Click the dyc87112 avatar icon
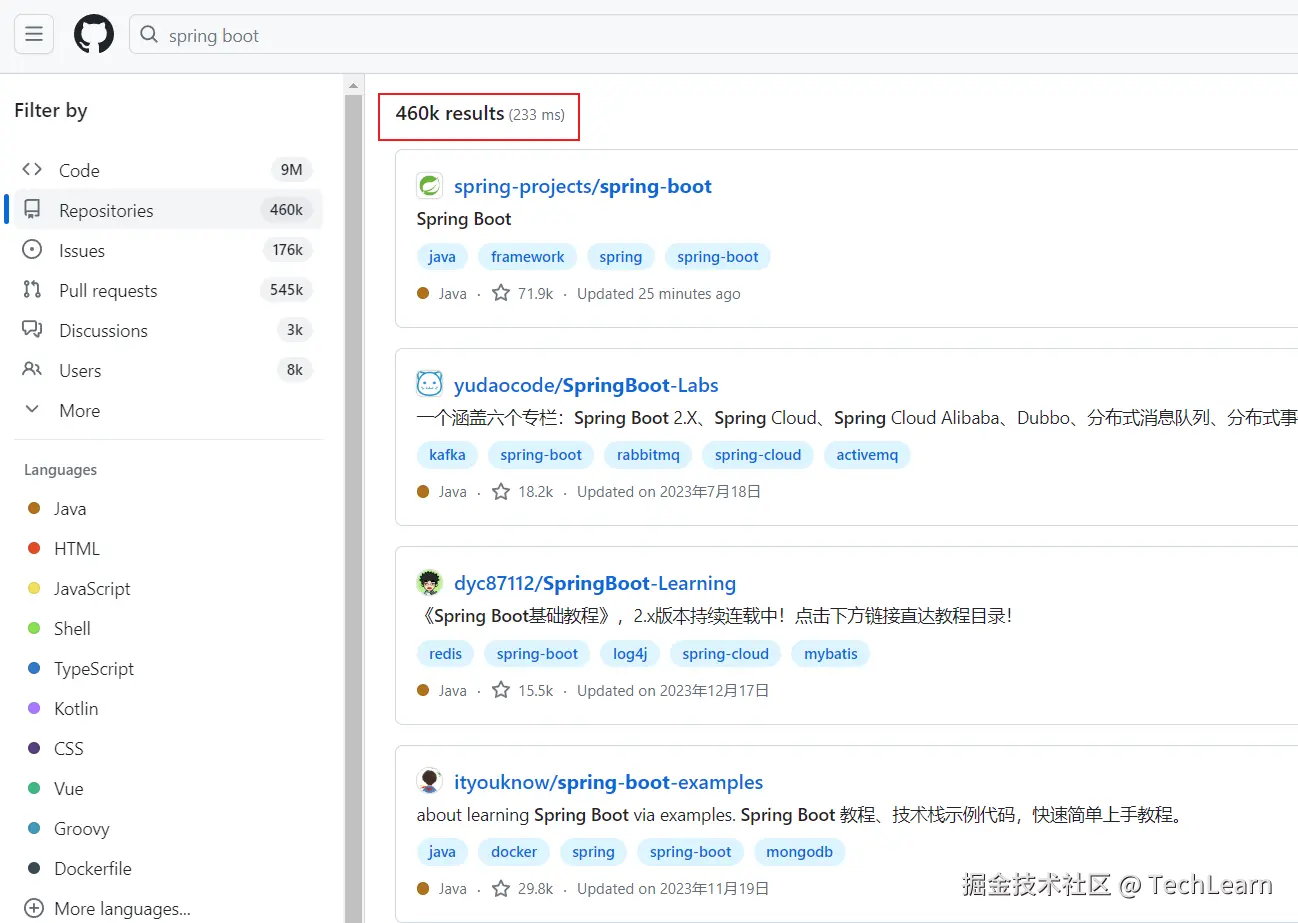Viewport: 1298px width, 923px height. point(429,582)
